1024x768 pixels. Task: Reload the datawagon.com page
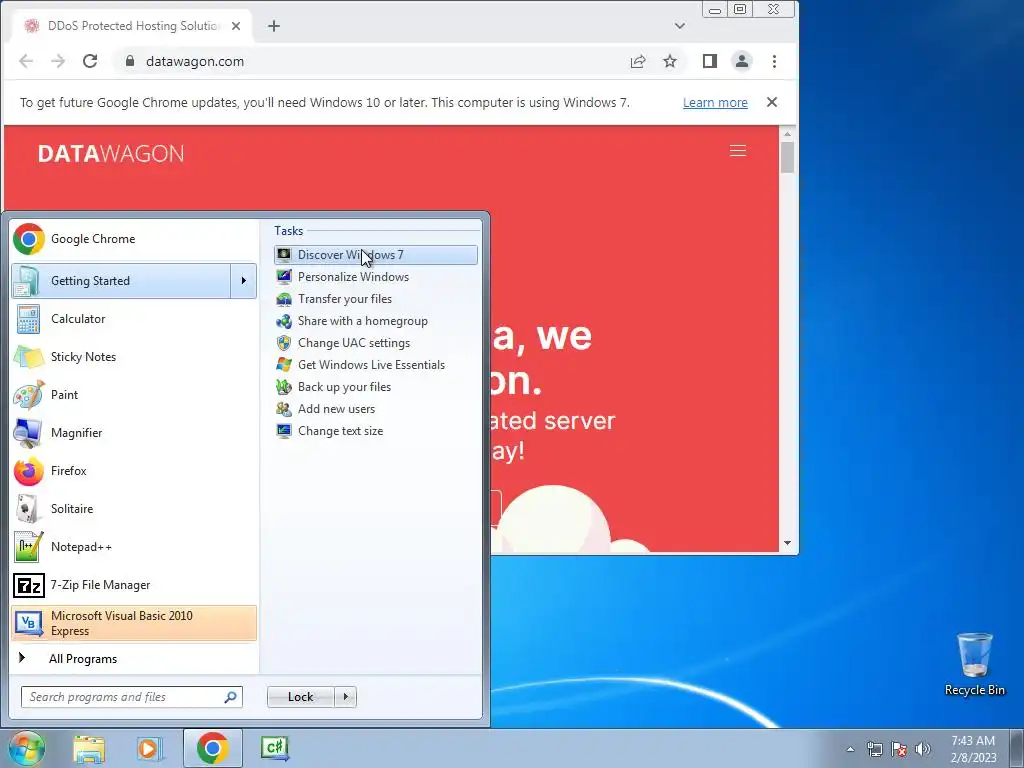(x=90, y=61)
